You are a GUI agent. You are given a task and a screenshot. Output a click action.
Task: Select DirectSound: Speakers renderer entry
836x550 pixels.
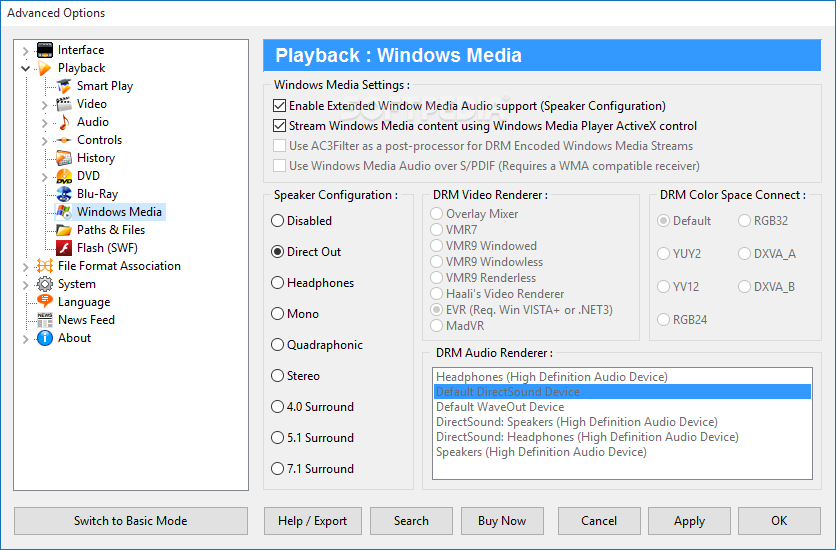coord(622,422)
